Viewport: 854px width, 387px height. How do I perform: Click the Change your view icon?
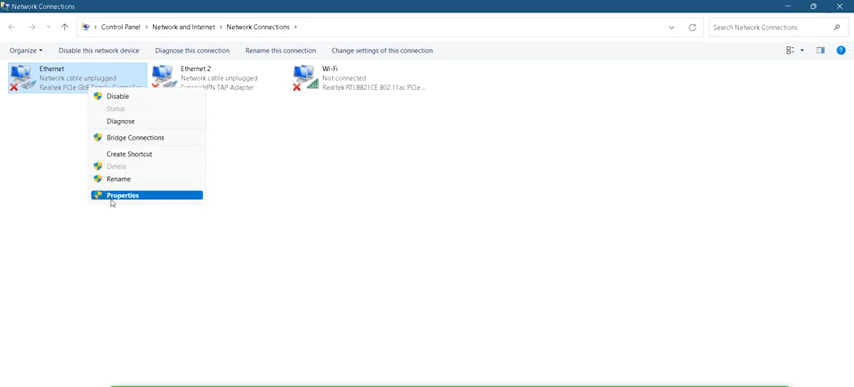pos(790,51)
